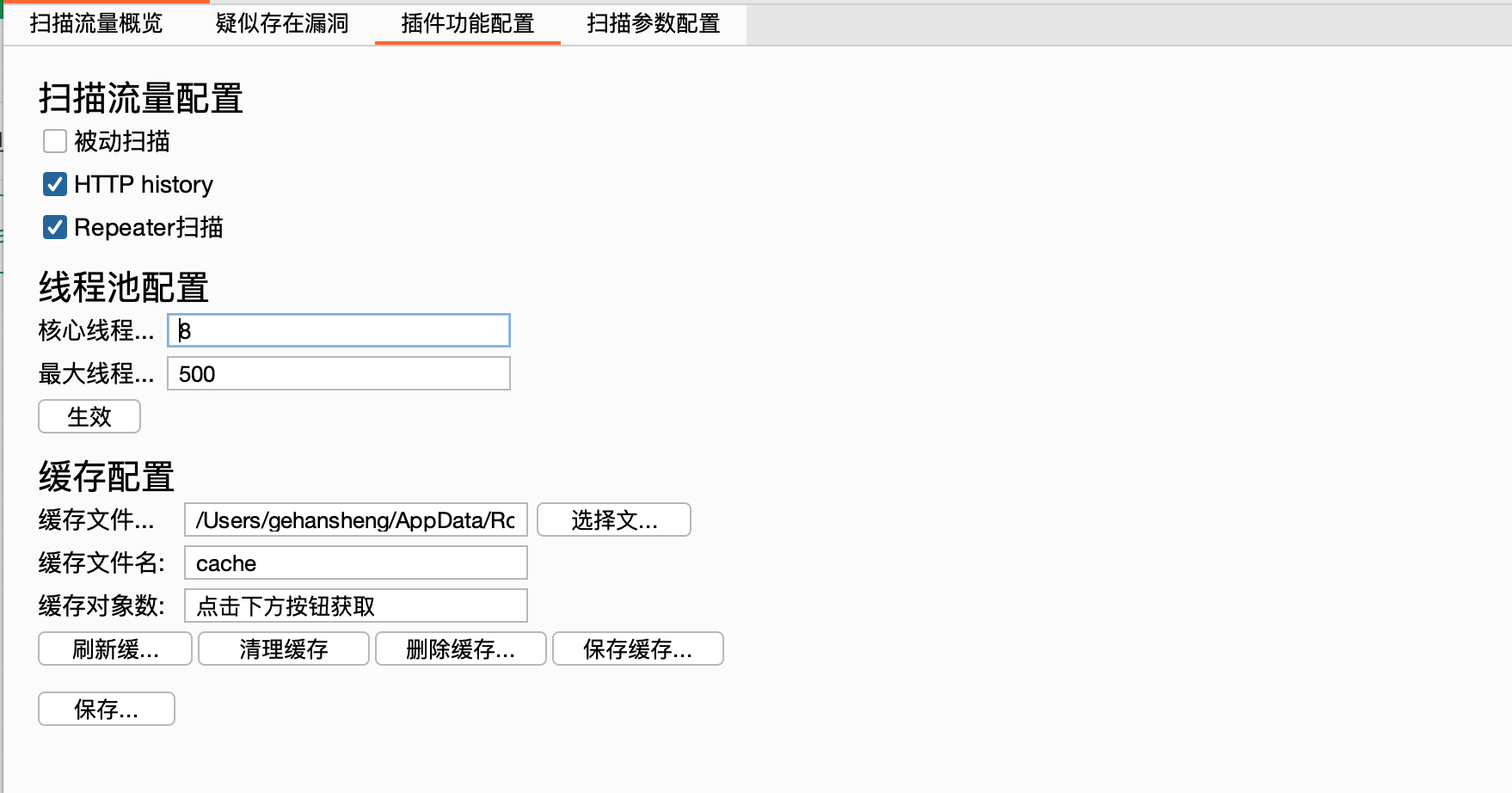Viewport: 1512px width, 793px height.
Task: Enable the 被动扫描 checkbox
Action: point(55,141)
